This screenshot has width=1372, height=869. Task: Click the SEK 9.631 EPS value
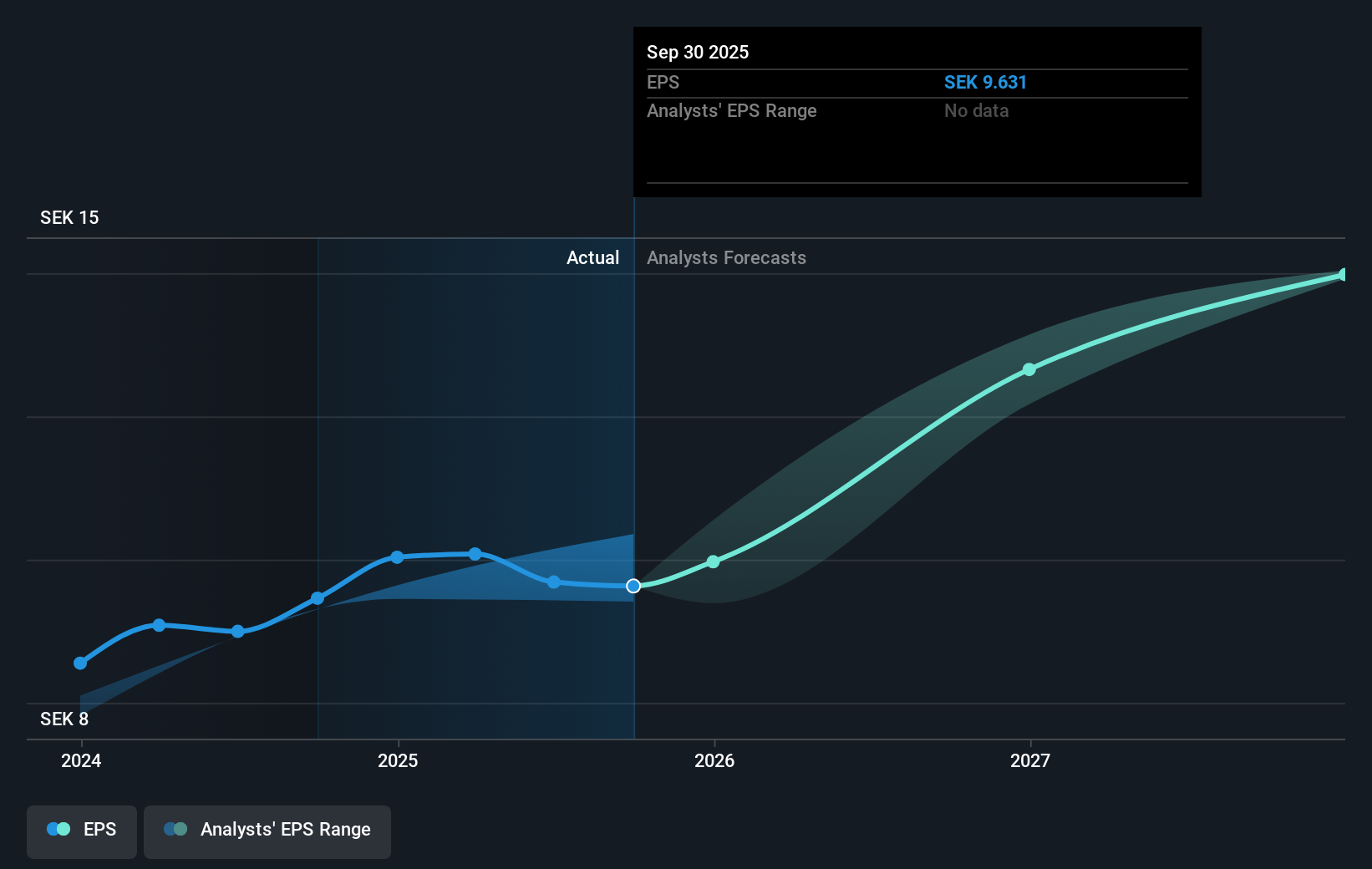(x=986, y=82)
